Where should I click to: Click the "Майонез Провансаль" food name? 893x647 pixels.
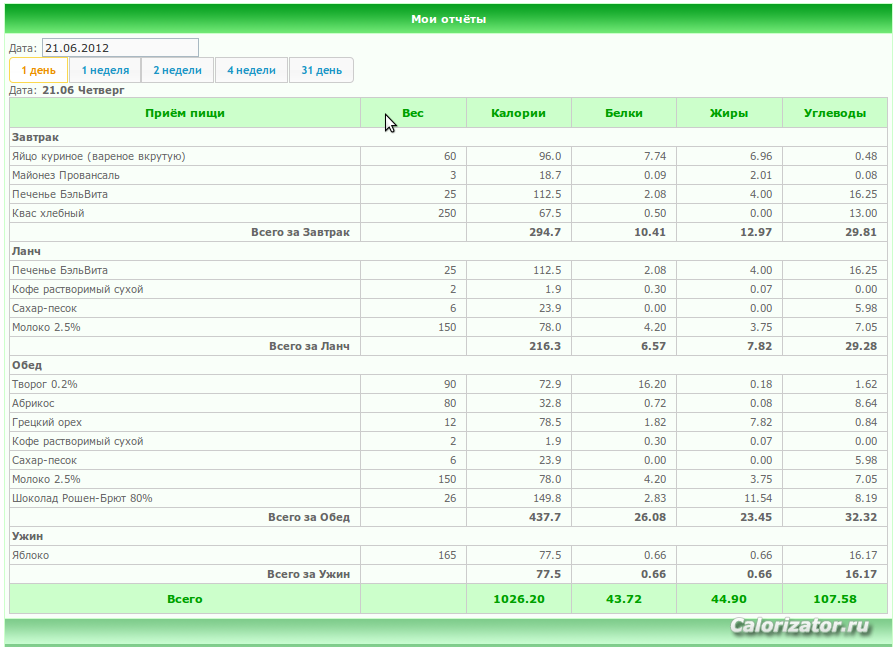(x=66, y=175)
